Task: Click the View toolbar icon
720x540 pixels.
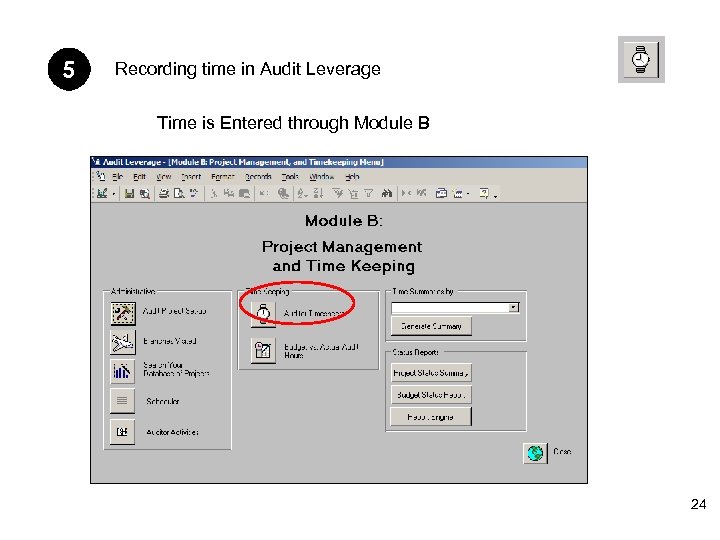Action: (102, 193)
